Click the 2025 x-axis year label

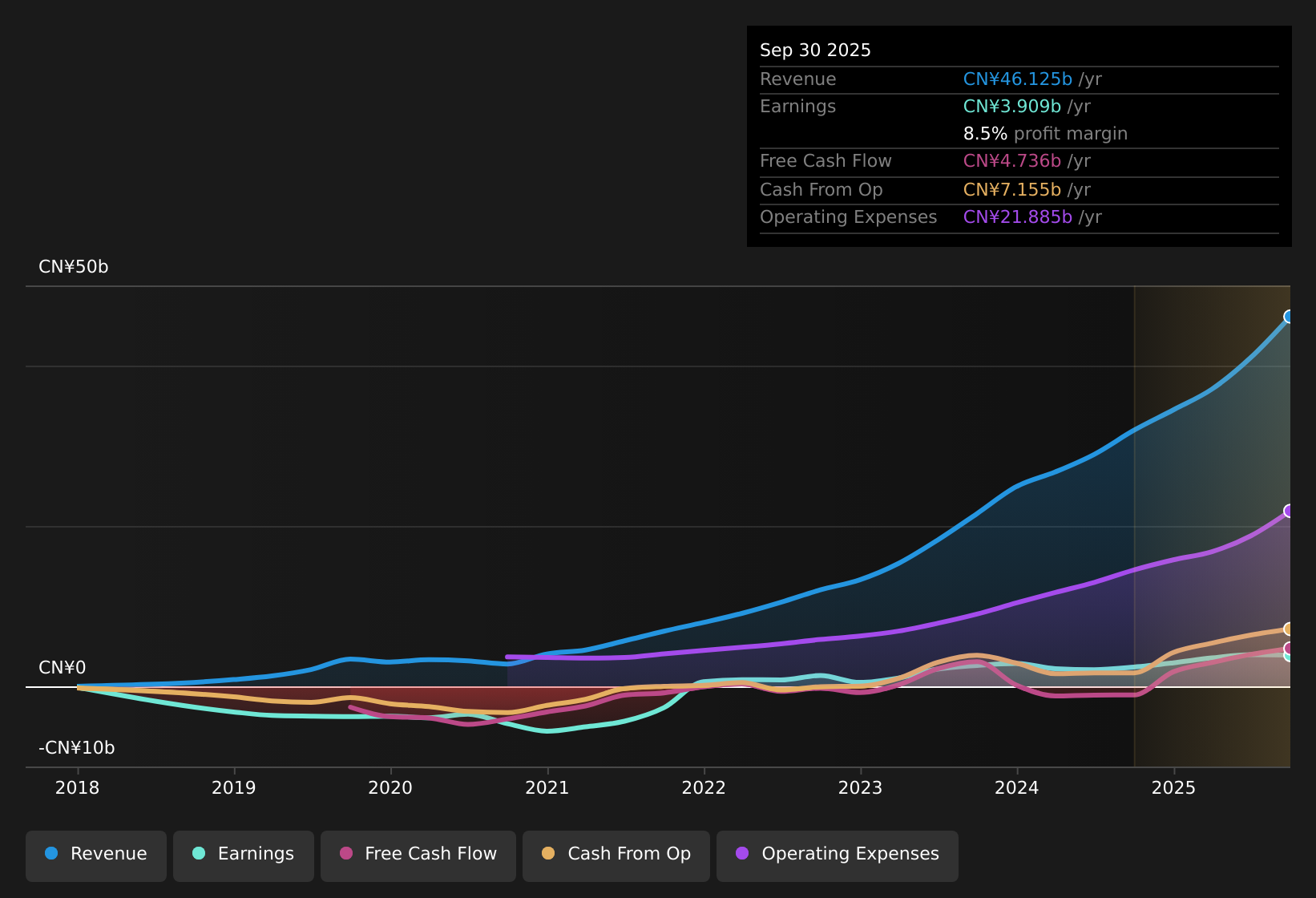point(1173,788)
